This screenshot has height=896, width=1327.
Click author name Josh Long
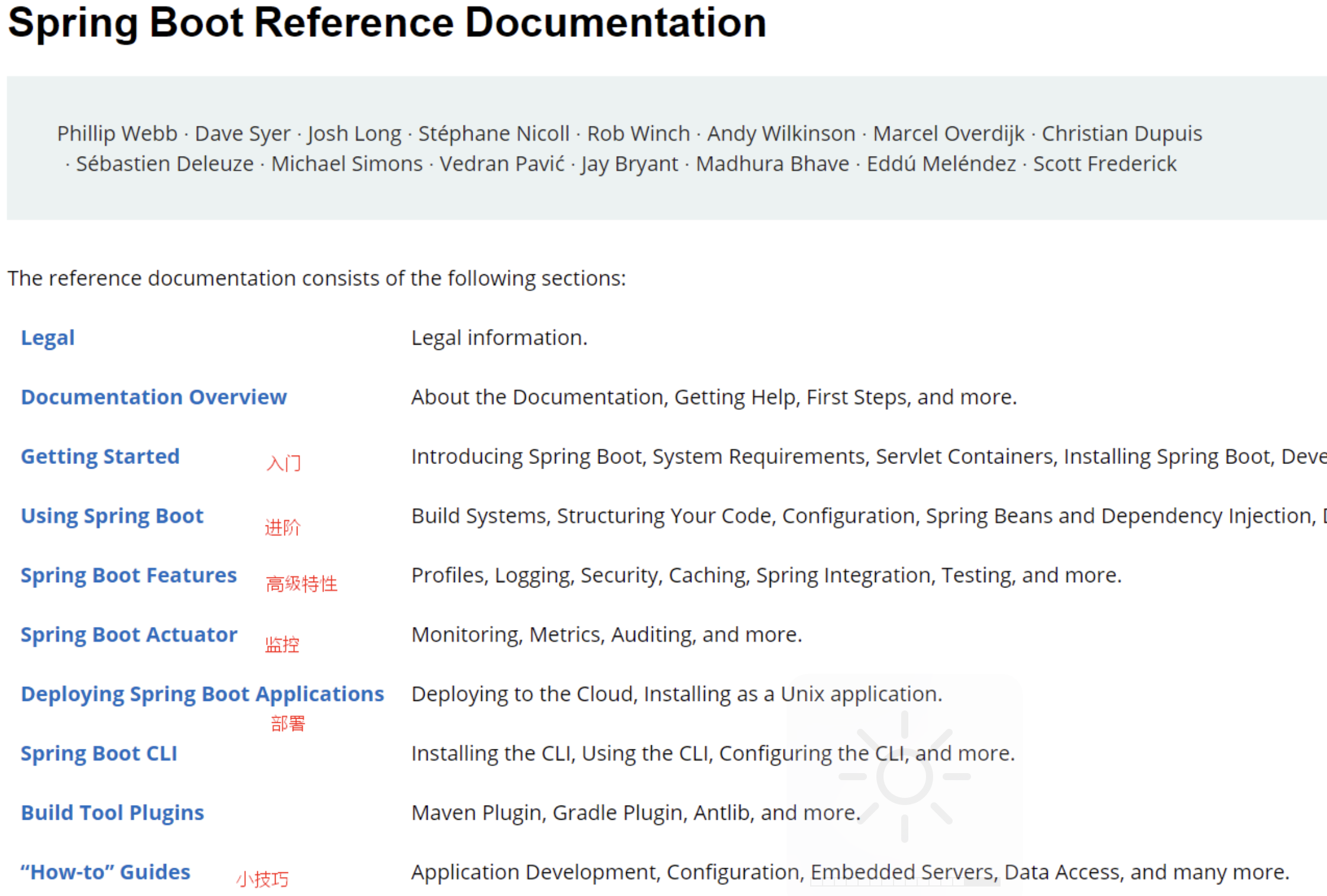pos(354,134)
